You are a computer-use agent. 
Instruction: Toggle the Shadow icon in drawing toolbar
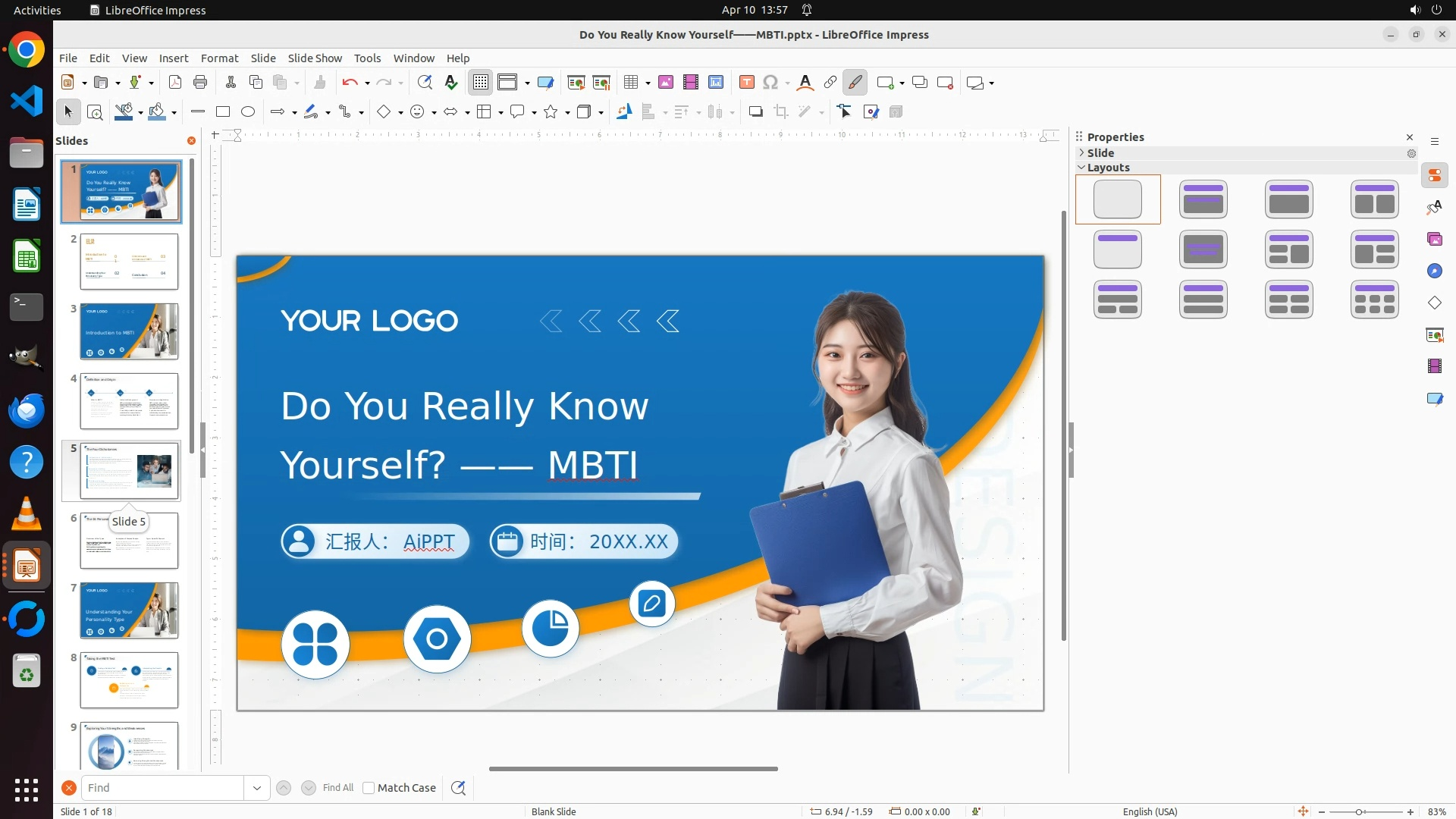[755, 112]
